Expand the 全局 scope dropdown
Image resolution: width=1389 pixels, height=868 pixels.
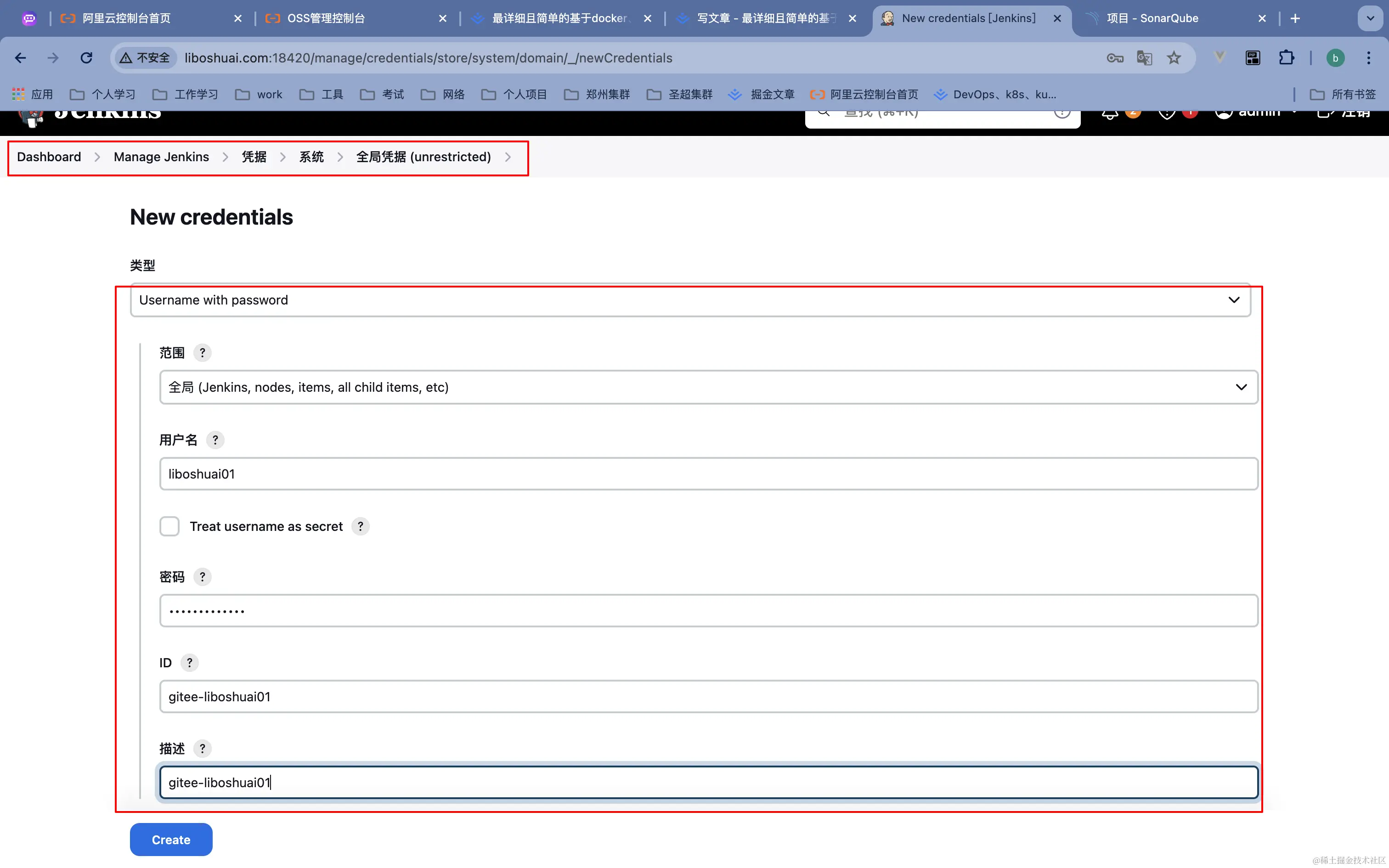pos(708,388)
